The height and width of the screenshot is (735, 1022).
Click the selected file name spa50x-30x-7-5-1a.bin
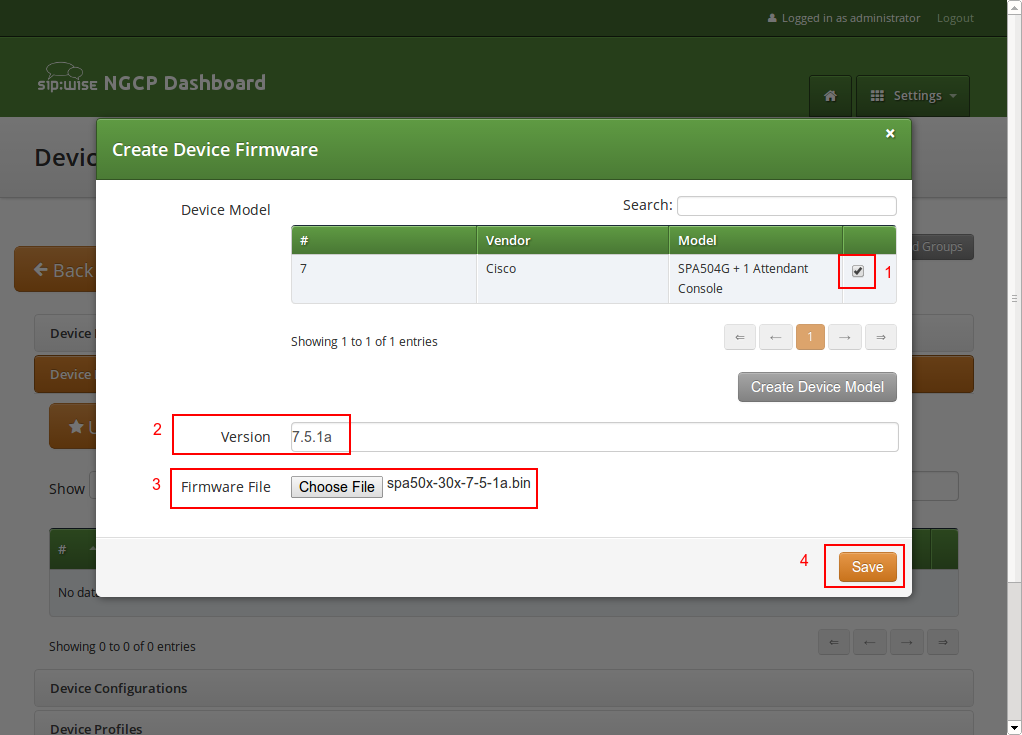click(x=459, y=483)
